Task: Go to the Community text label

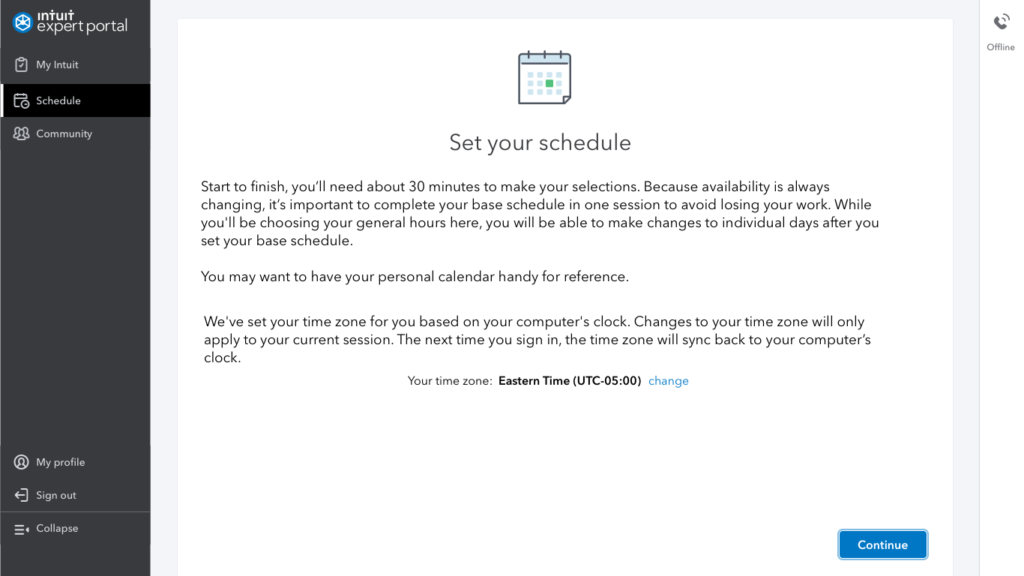Action: coord(64,134)
